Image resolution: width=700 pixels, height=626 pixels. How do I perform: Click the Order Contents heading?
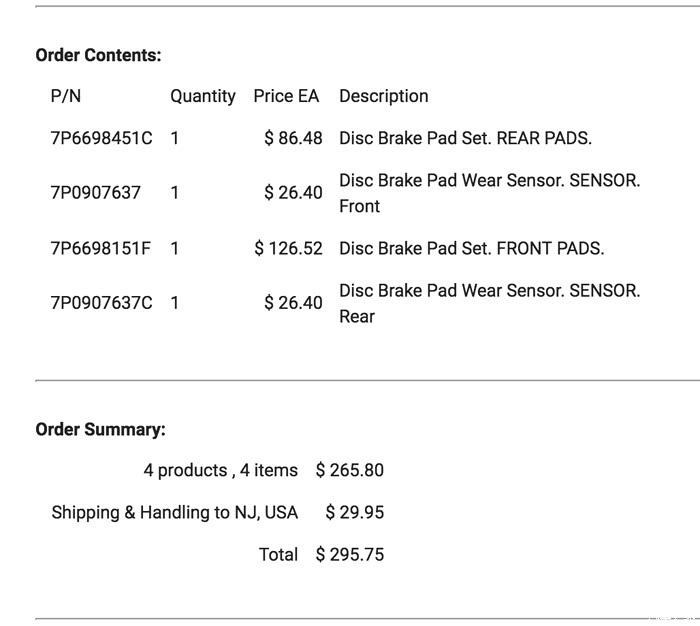pos(98,55)
